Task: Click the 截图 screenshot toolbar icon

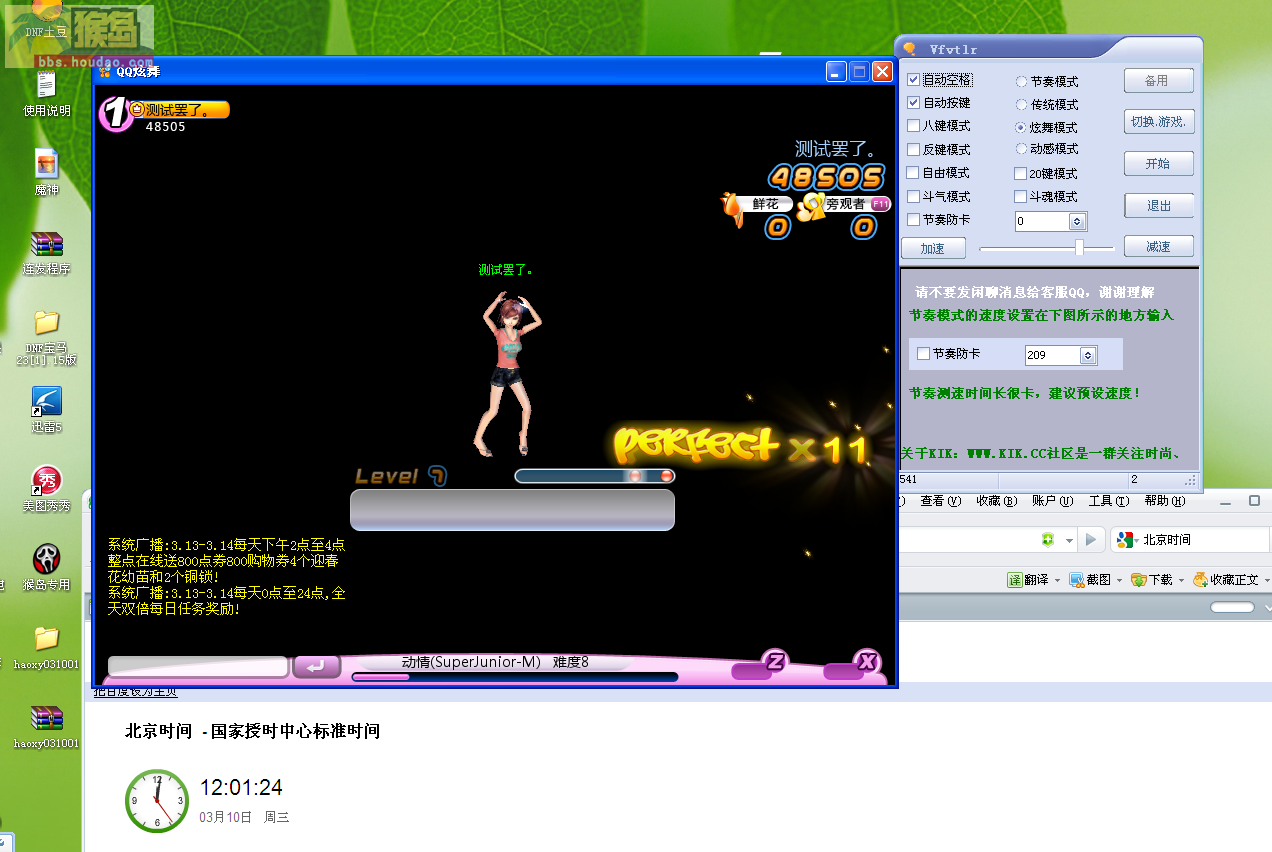Action: (x=1077, y=580)
